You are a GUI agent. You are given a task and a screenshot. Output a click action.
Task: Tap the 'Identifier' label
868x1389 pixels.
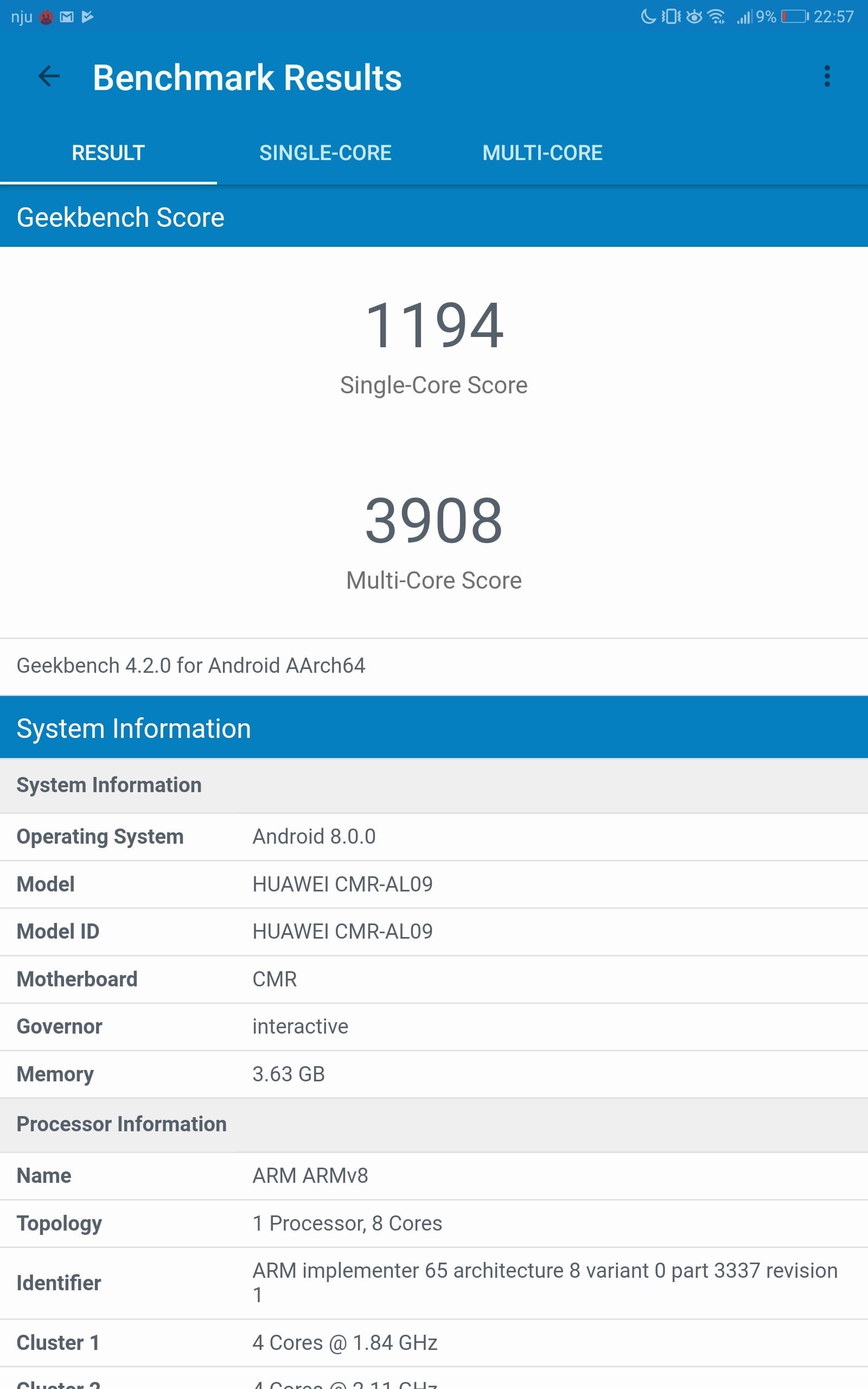point(59,1282)
